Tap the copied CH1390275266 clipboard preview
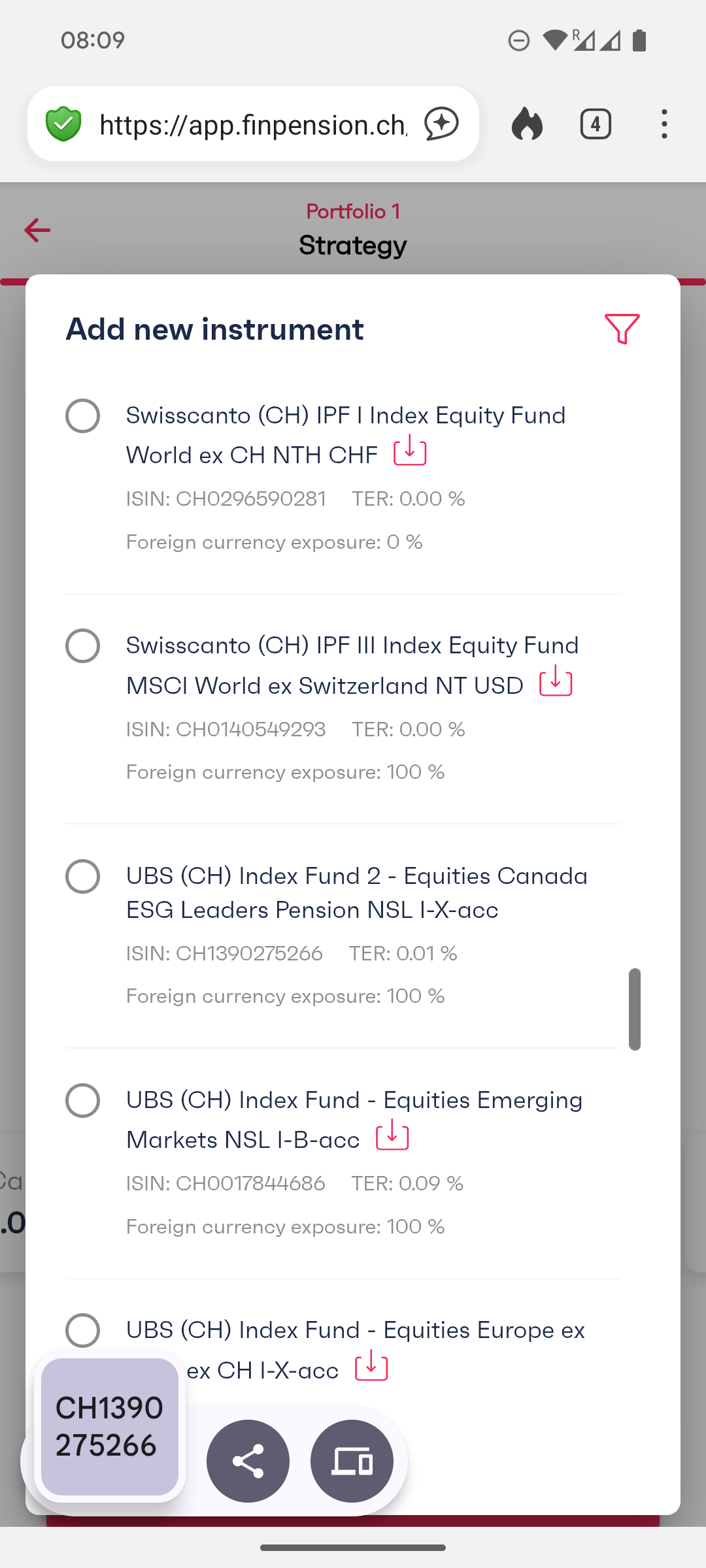This screenshot has width=706, height=1568. pyautogui.click(x=110, y=1426)
